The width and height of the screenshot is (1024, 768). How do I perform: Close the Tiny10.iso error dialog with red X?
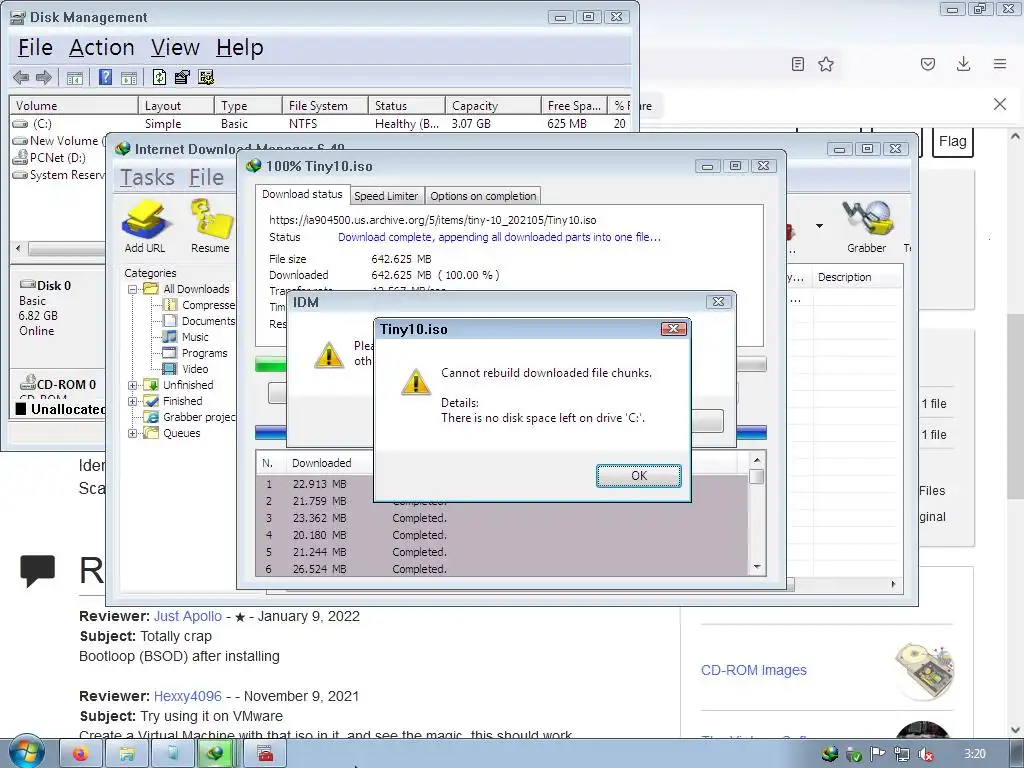coord(674,328)
